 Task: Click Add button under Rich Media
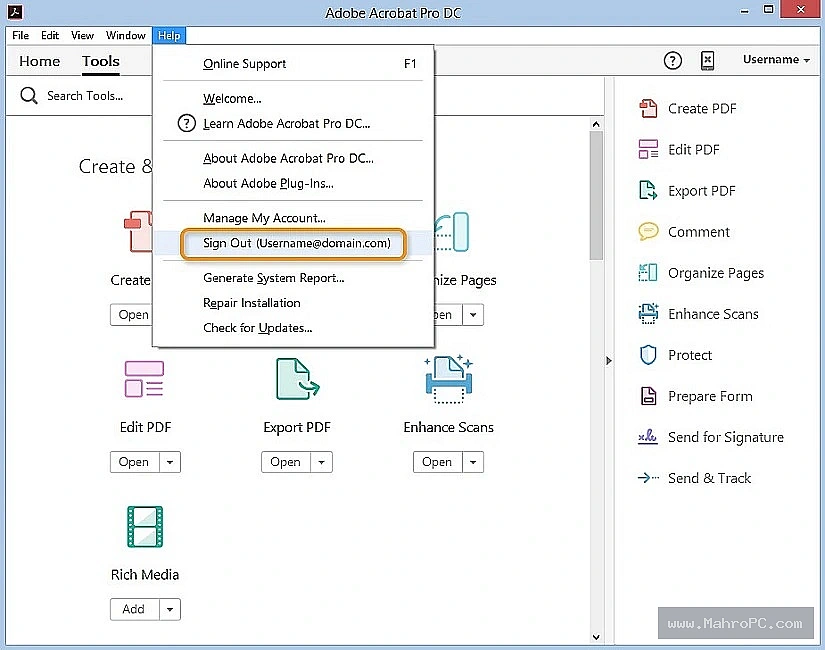(135, 609)
